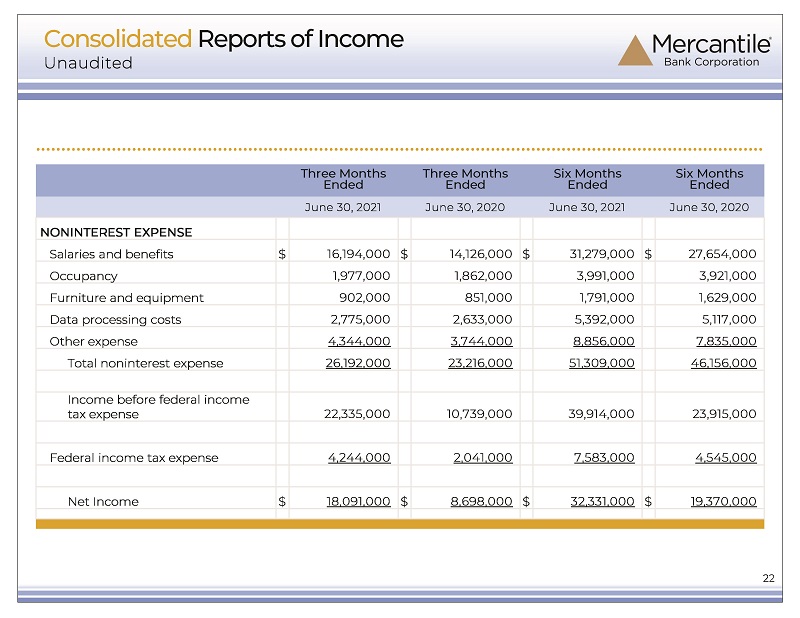Select the Other expense row label
This screenshot has height=618, width=800.
coord(93,341)
